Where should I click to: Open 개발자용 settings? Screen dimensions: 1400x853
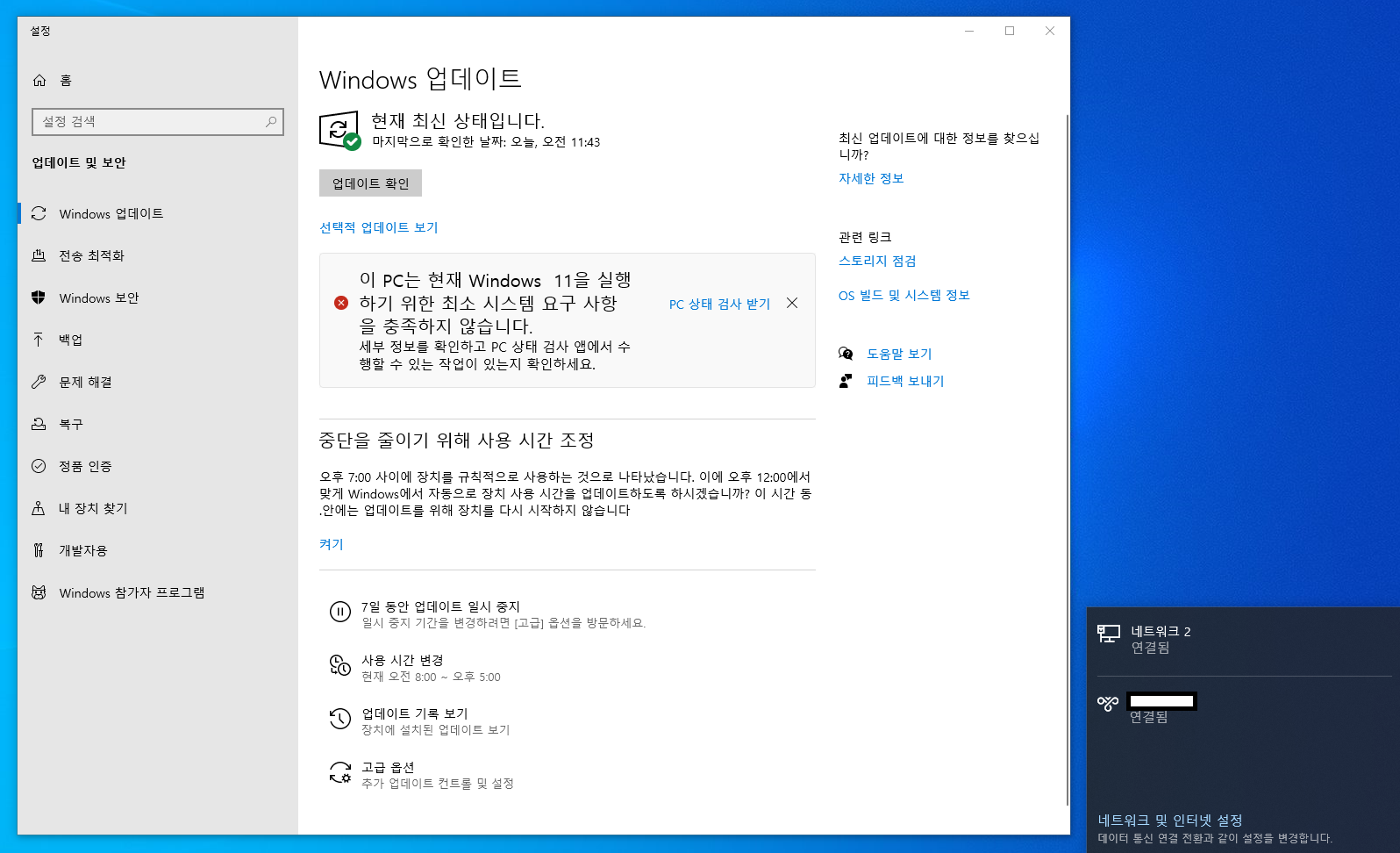158,550
